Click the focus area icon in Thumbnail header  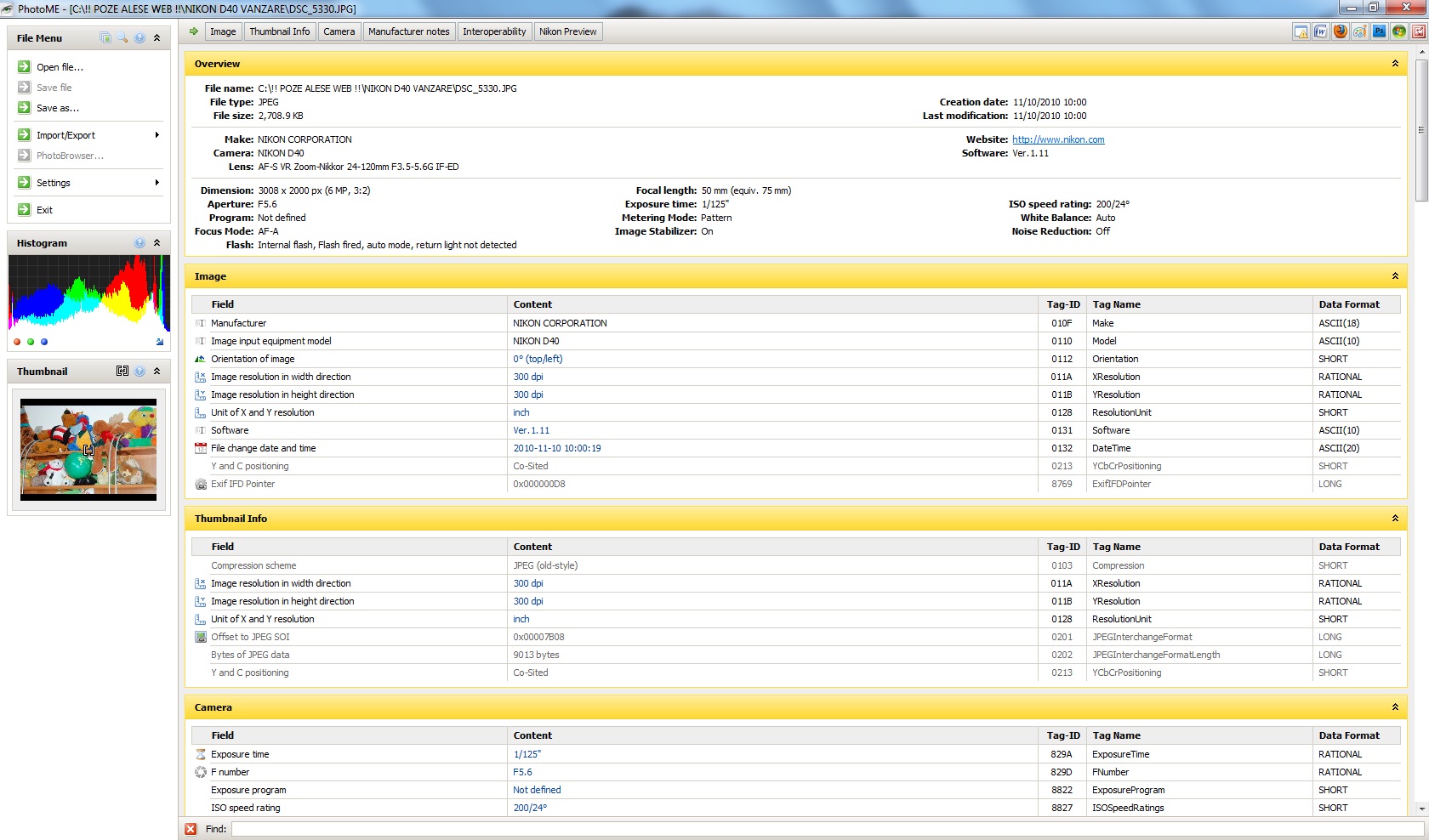tap(122, 372)
